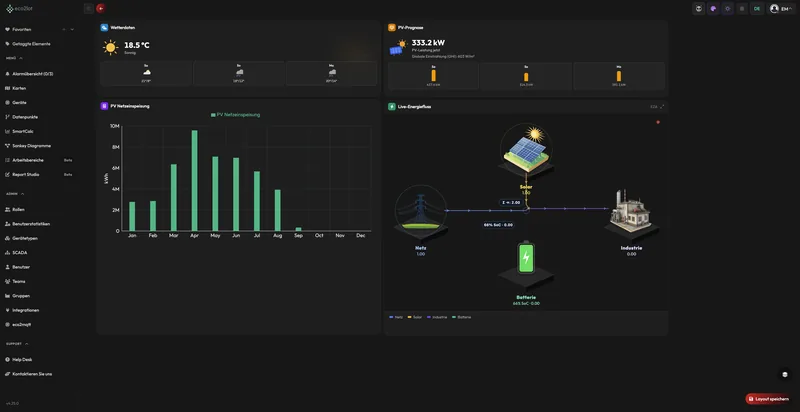Click the SCADA chart icon

7,252
